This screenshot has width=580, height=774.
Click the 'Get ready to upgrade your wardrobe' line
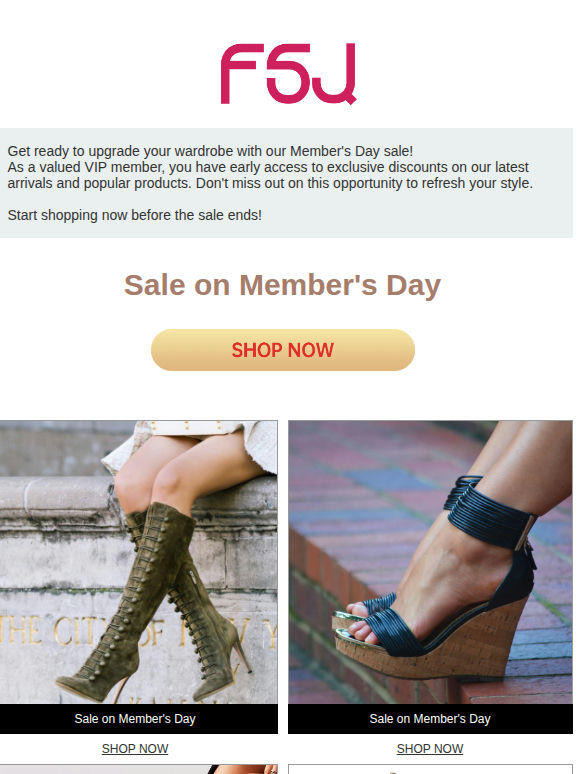(210, 151)
